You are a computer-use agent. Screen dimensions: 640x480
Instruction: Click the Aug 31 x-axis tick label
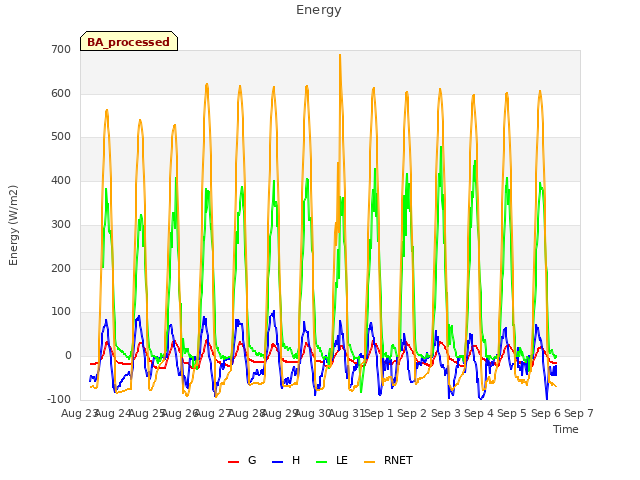click(347, 413)
